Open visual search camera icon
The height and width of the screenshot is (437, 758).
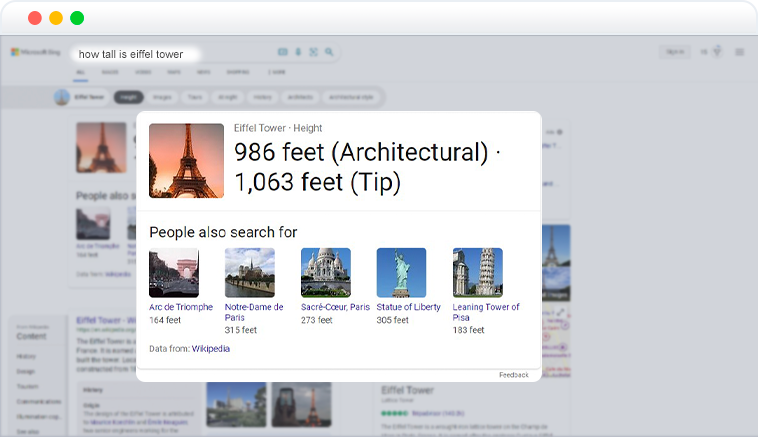point(313,52)
